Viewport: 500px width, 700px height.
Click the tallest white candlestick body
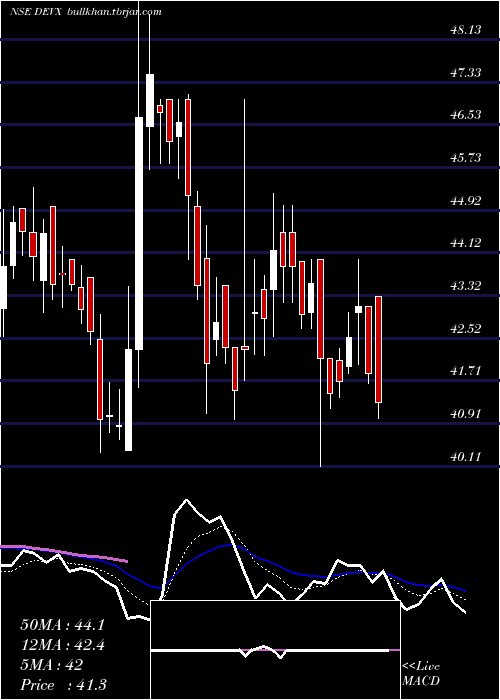[139, 233]
